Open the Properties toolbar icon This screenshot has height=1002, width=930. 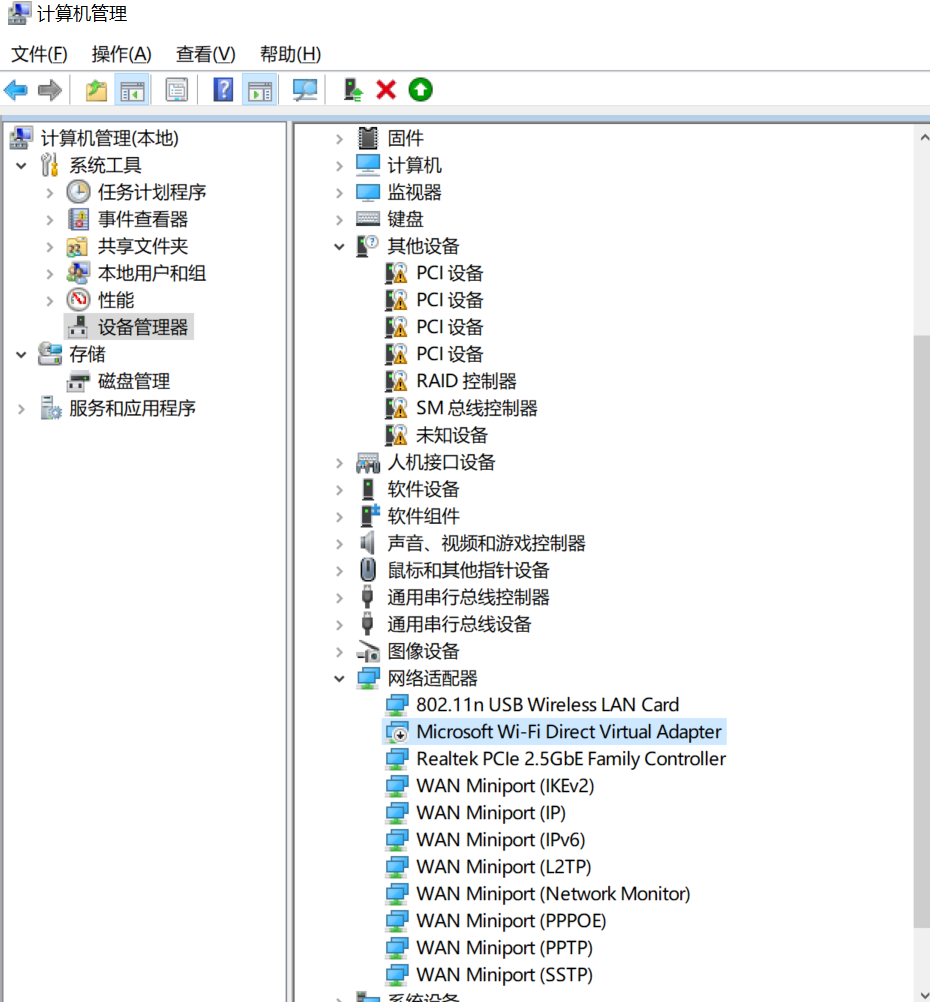[177, 90]
